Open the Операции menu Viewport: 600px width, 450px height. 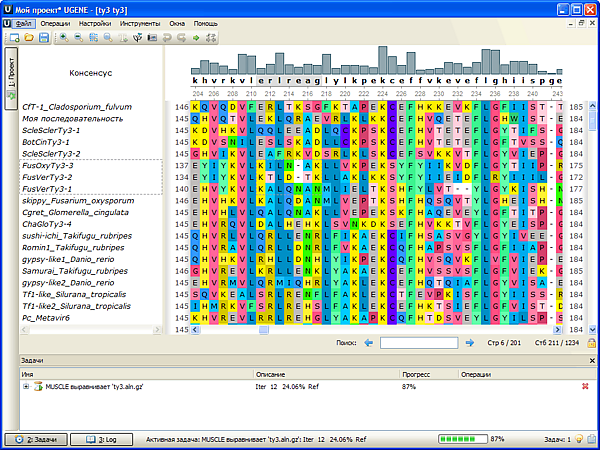(56, 20)
